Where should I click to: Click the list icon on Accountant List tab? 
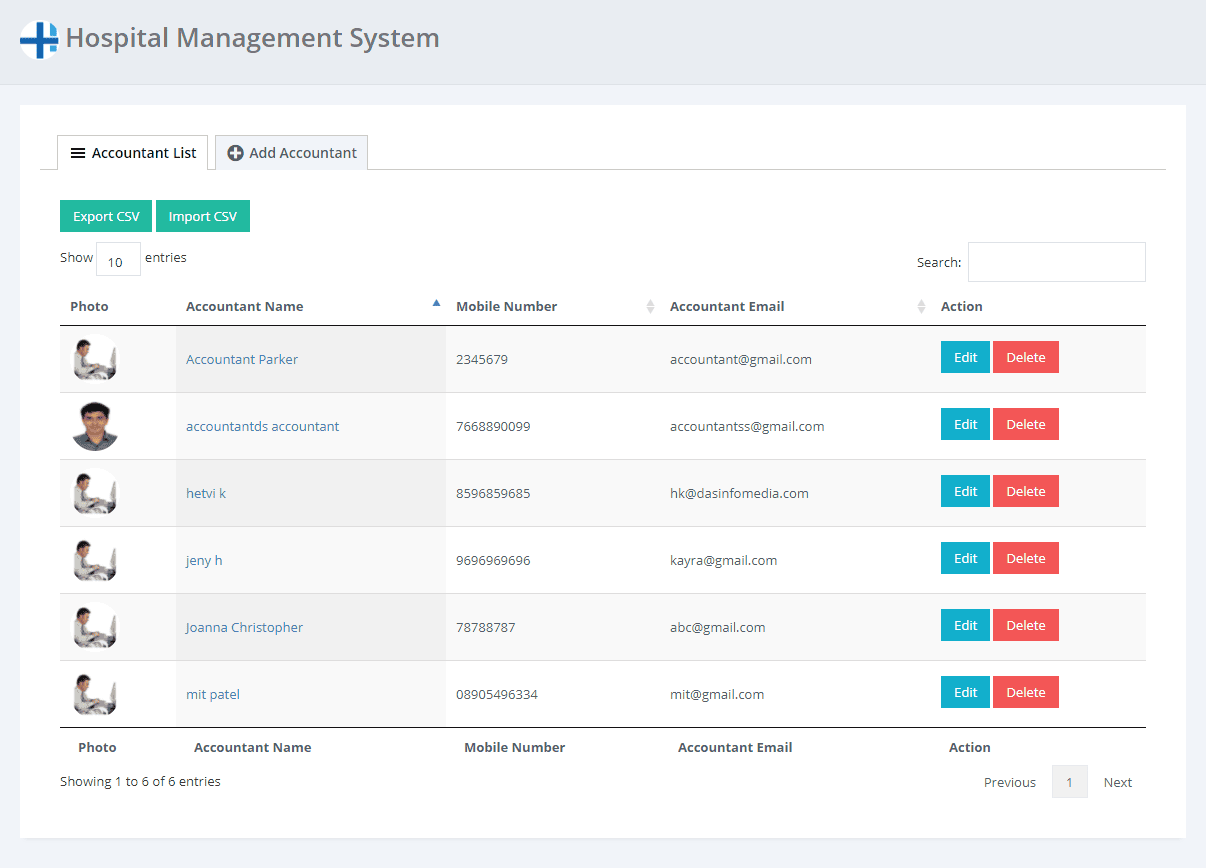[78, 153]
